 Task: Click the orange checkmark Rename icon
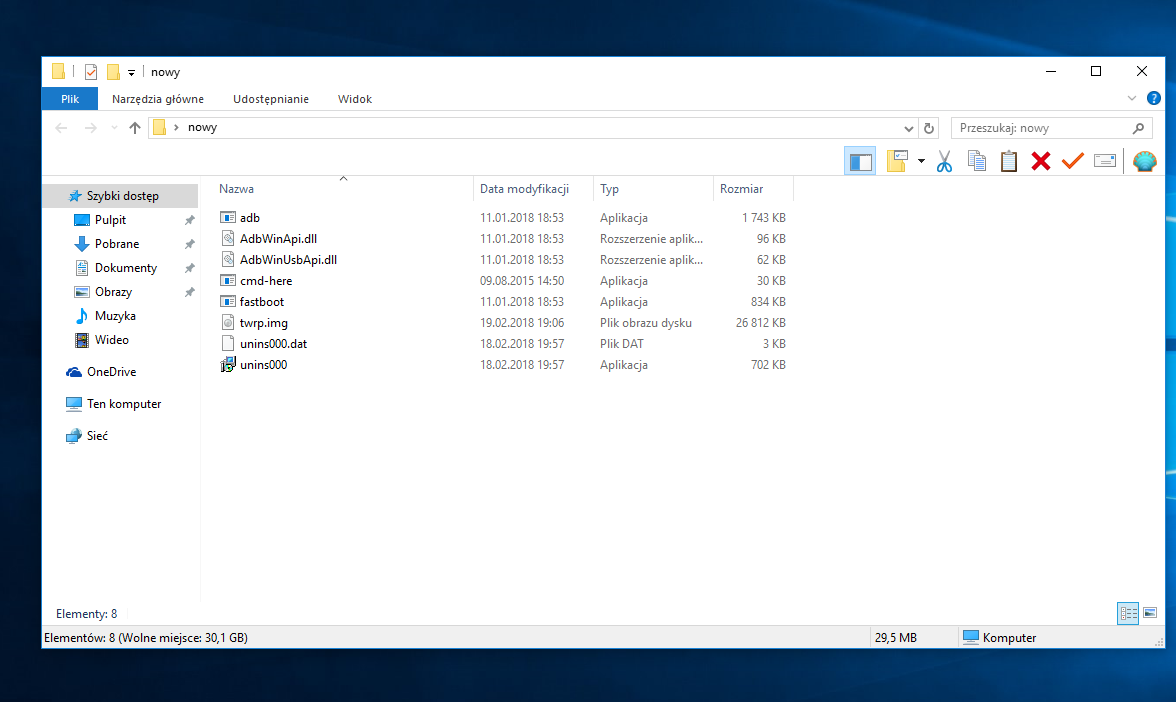[1073, 161]
